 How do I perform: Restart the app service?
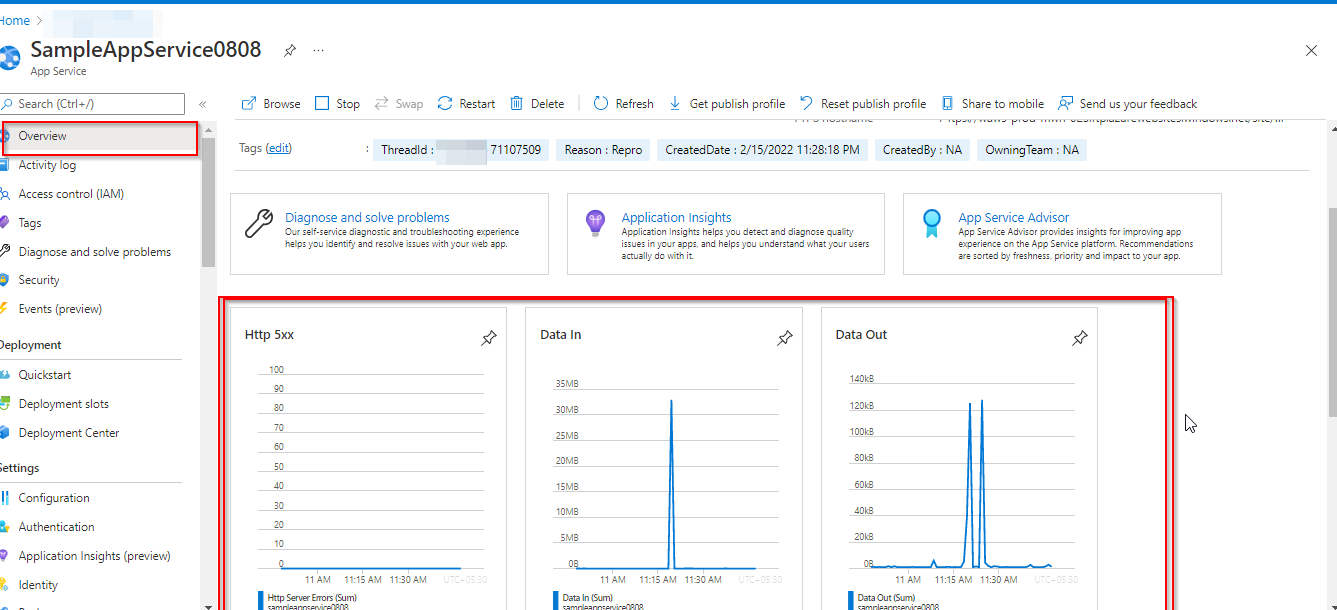(466, 104)
